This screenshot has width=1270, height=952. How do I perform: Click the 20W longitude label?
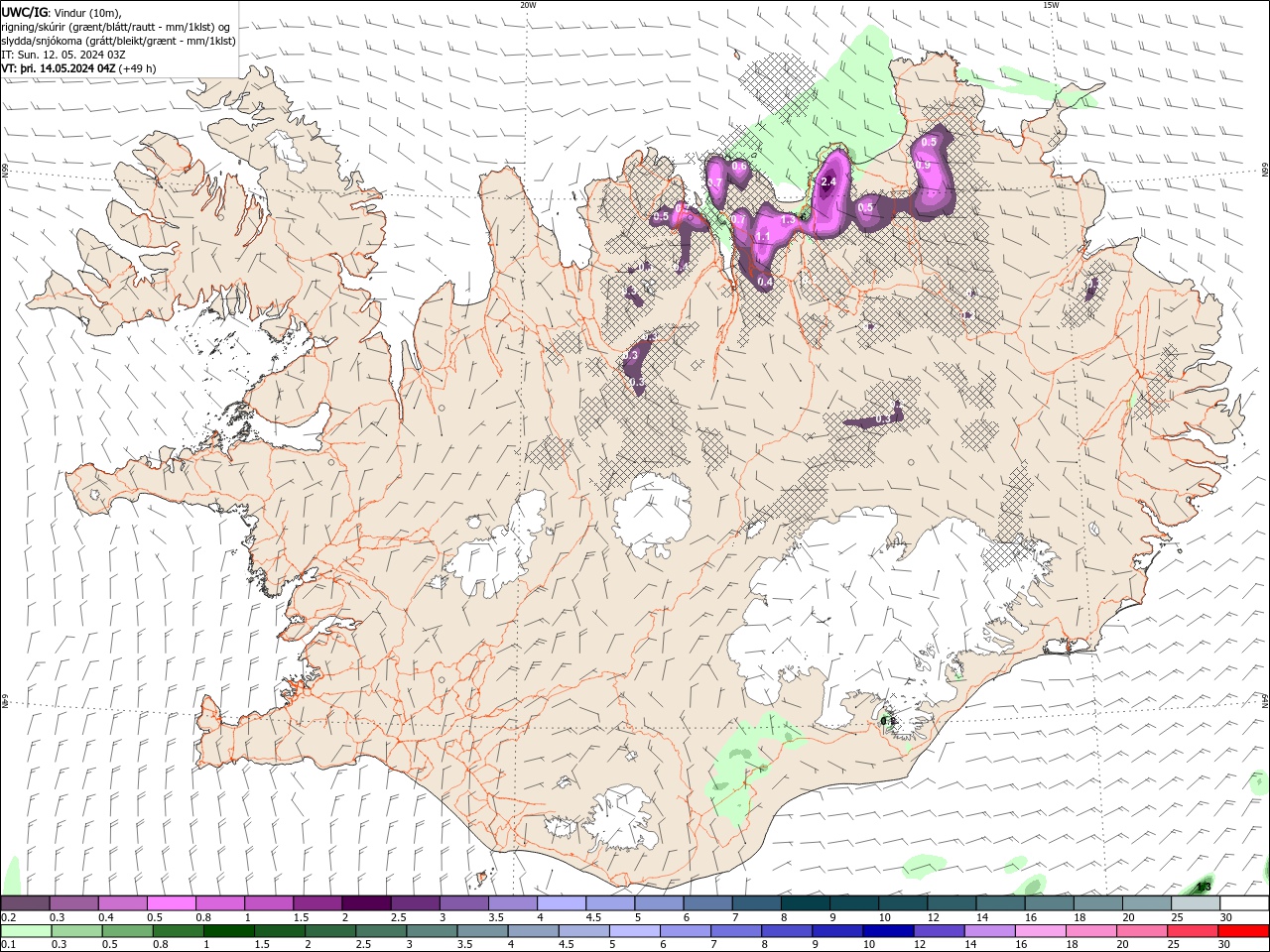pos(528,4)
